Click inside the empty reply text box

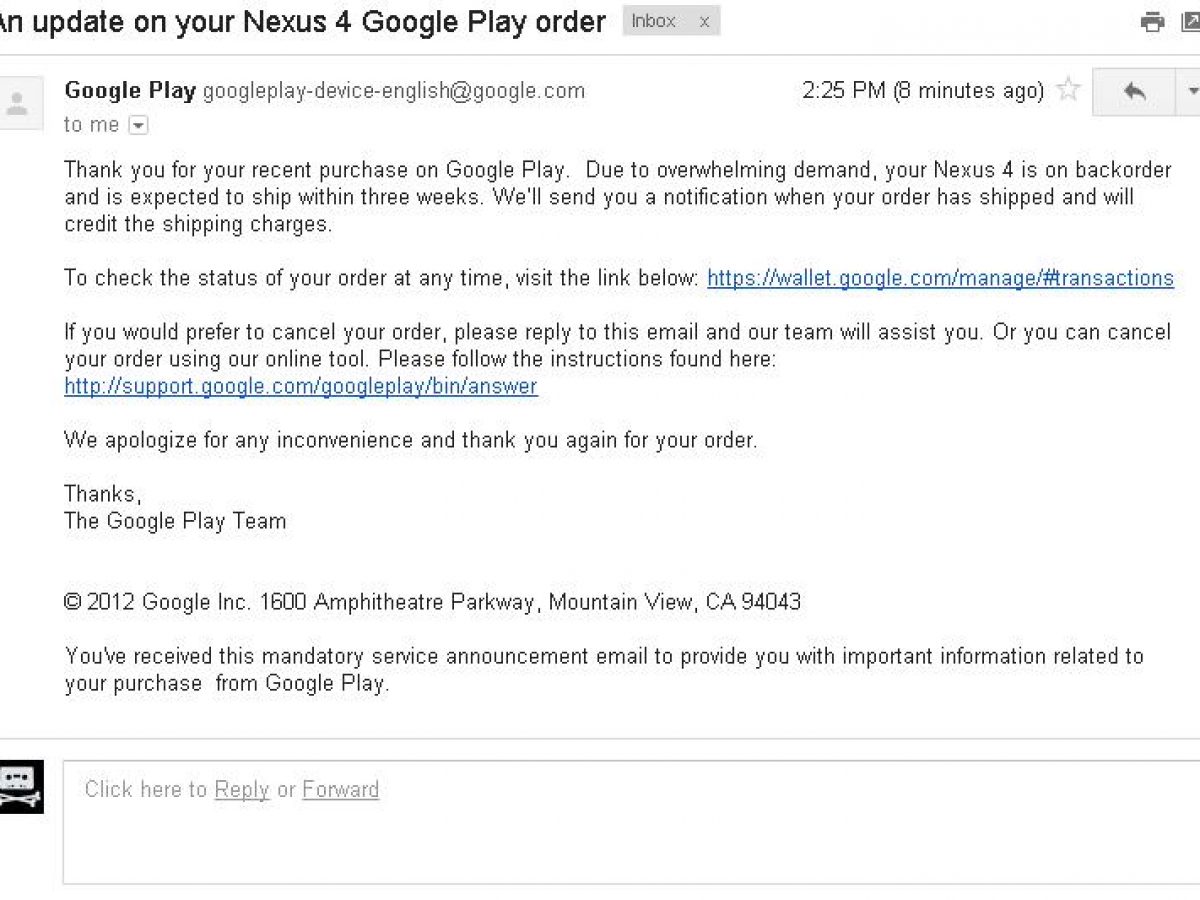pos(630,840)
